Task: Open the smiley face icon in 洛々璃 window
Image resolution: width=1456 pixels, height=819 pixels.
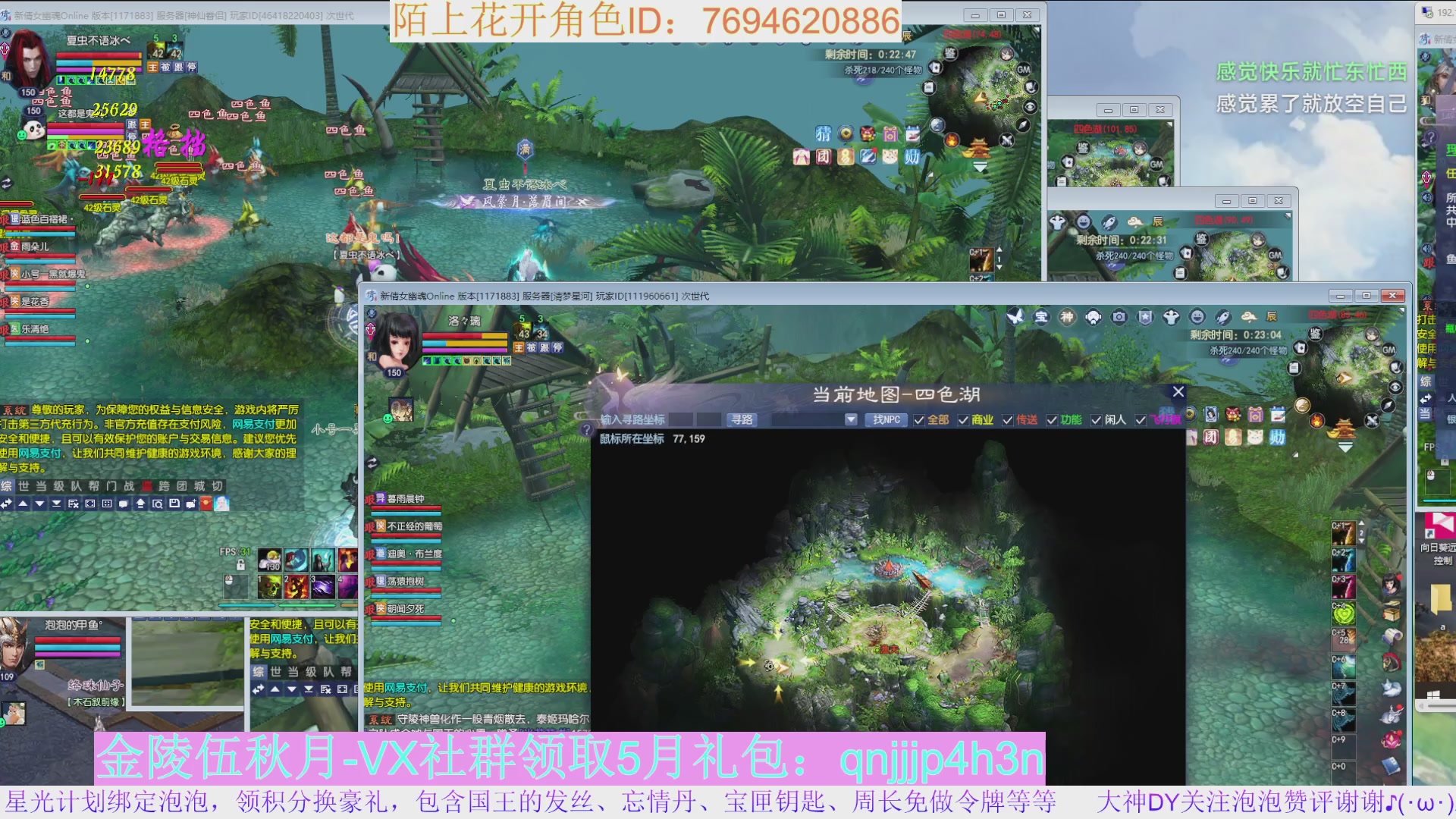Action: pyautogui.click(x=1197, y=317)
